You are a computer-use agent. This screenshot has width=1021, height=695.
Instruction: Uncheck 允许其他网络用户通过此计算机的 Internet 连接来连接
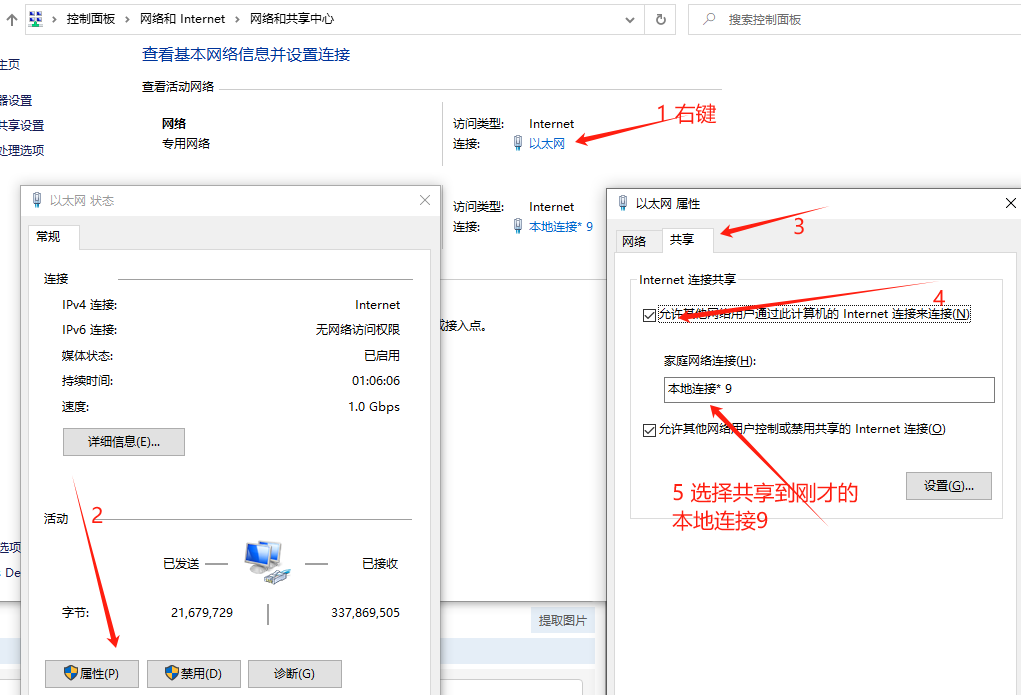coord(646,313)
